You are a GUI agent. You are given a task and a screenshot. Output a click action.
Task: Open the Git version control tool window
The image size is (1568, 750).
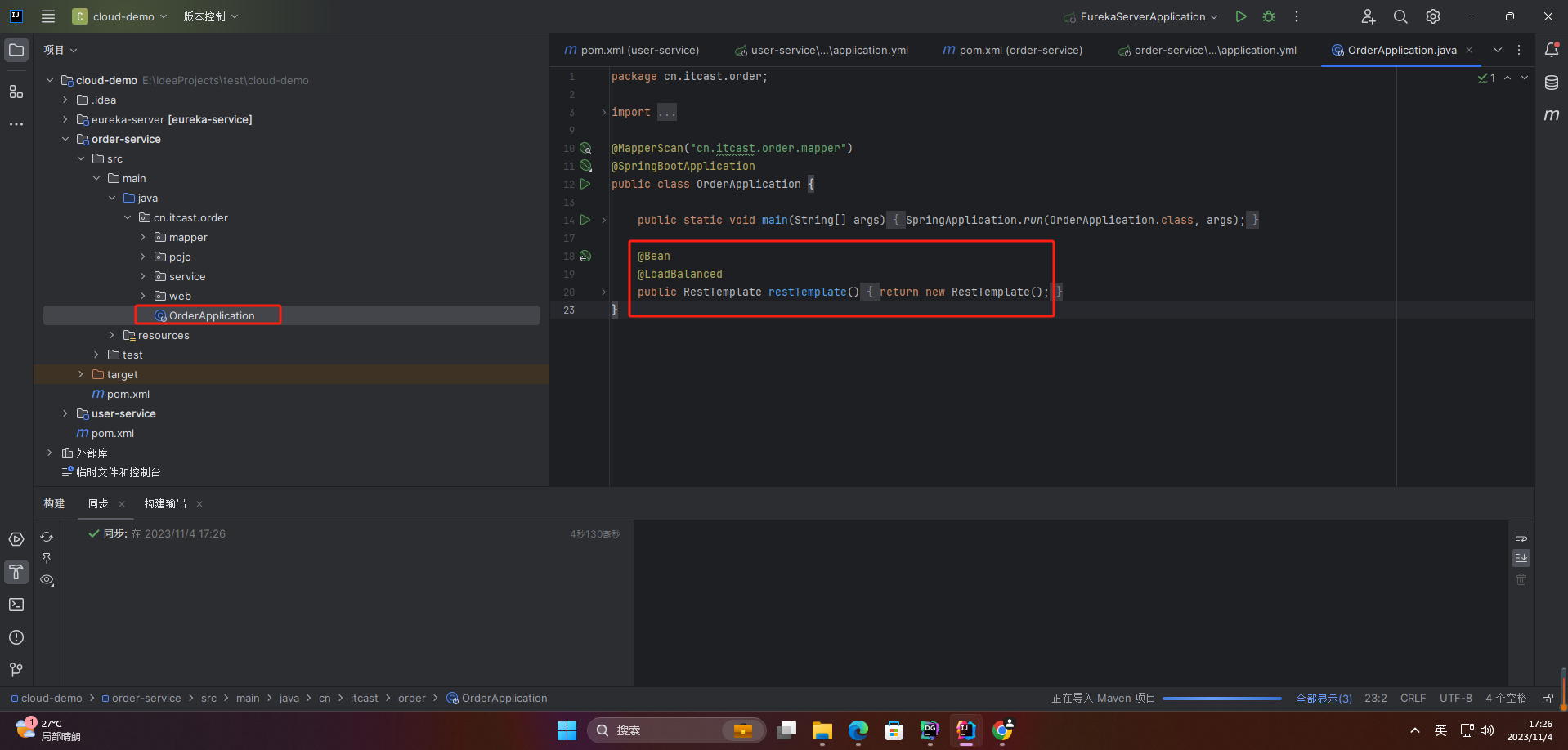point(16,670)
